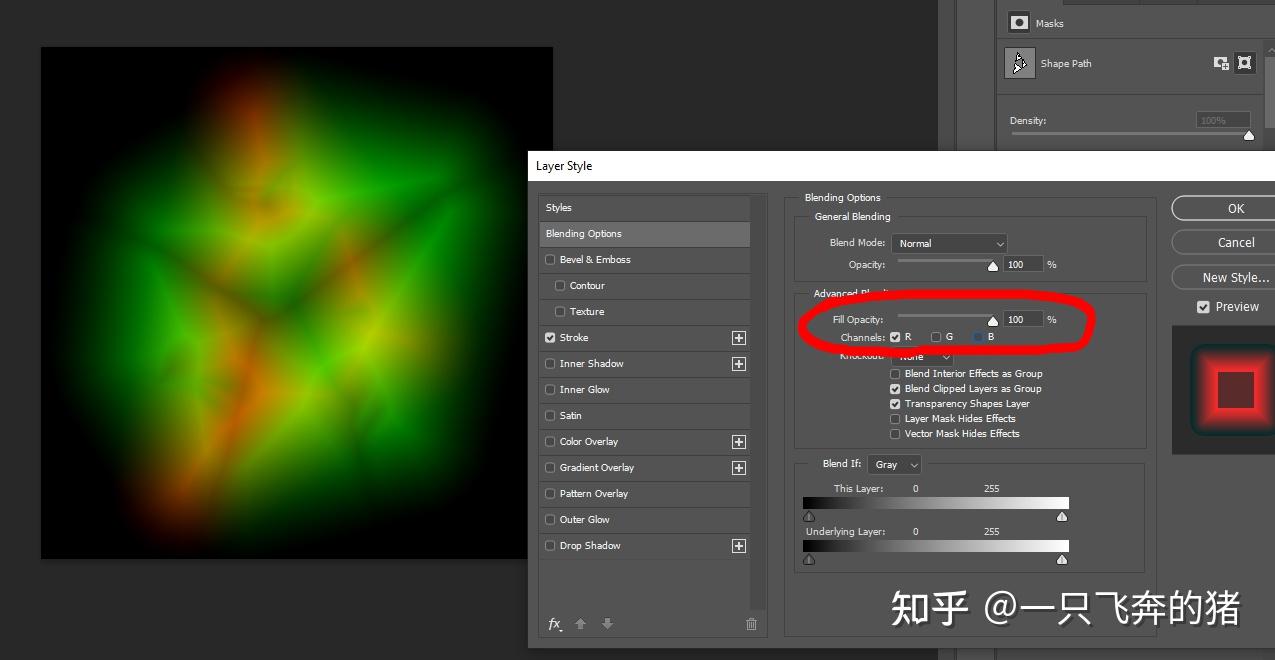Click the trash icon to delete effect

[750, 623]
